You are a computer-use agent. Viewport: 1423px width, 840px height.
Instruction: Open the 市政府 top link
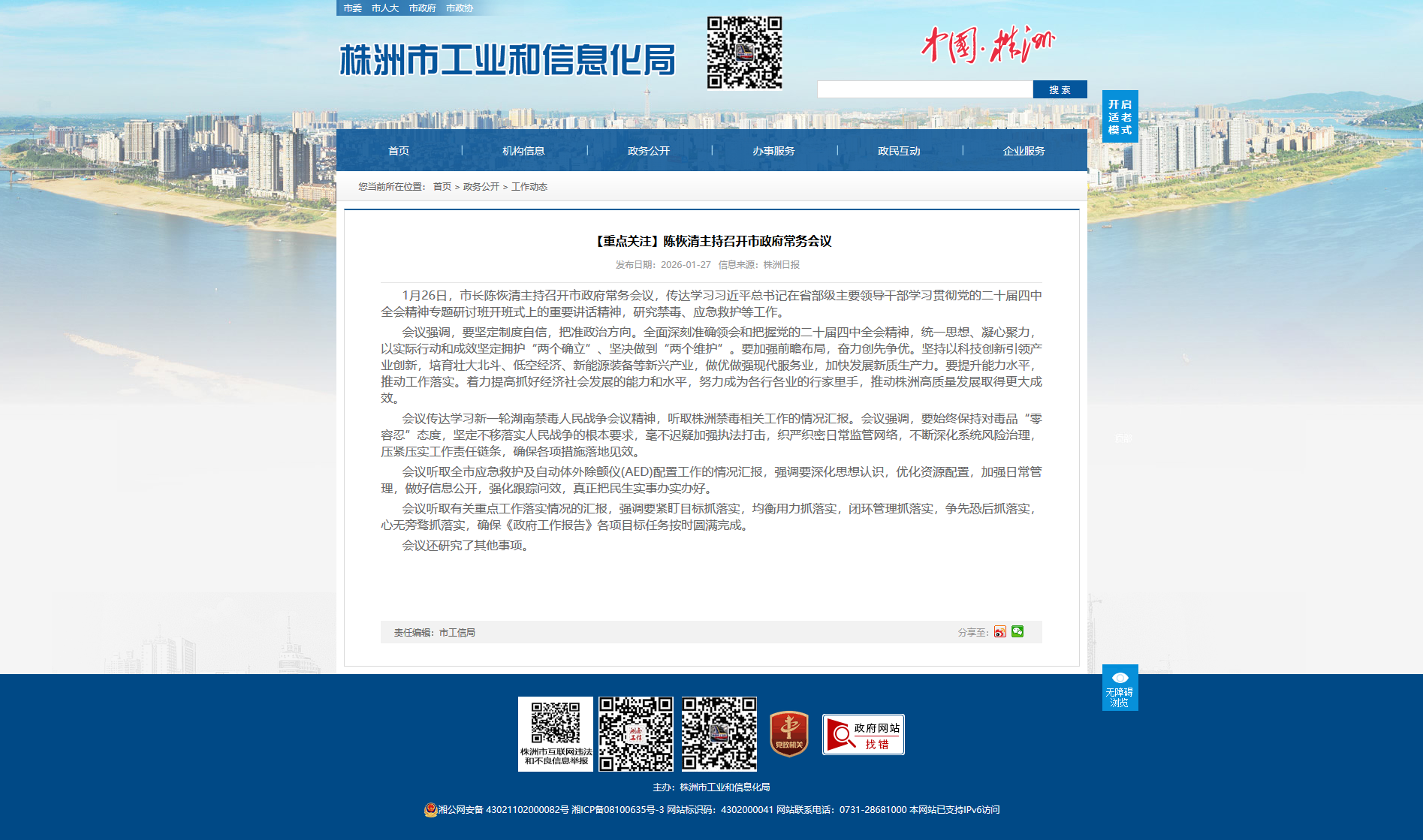[422, 8]
